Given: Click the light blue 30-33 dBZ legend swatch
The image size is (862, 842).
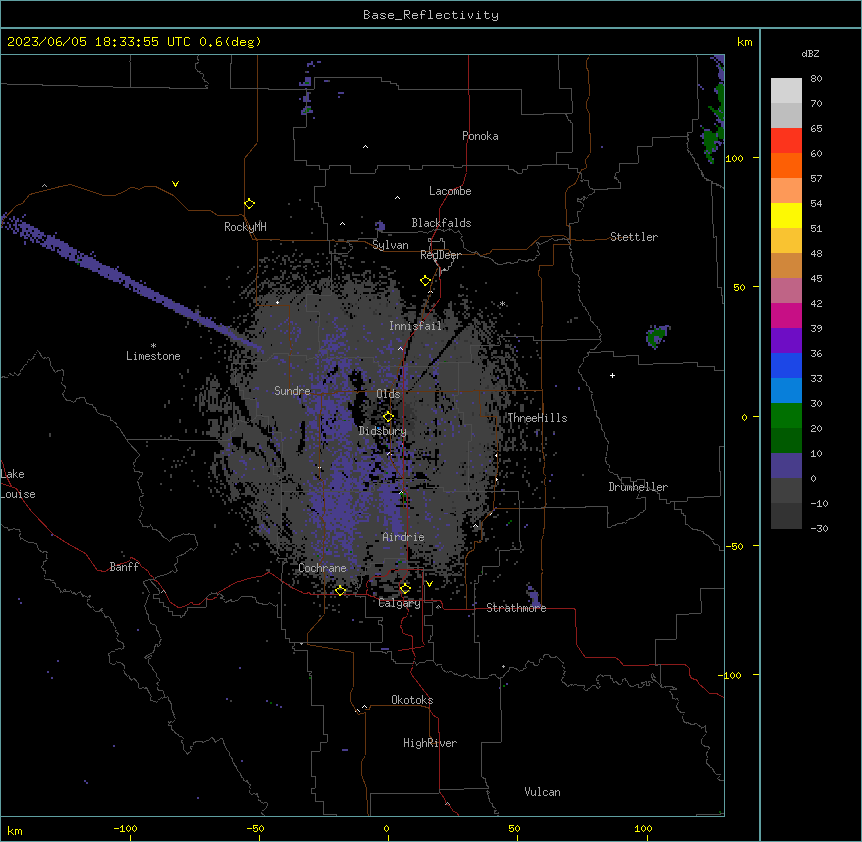Looking at the screenshot, I should pyautogui.click(x=786, y=391).
